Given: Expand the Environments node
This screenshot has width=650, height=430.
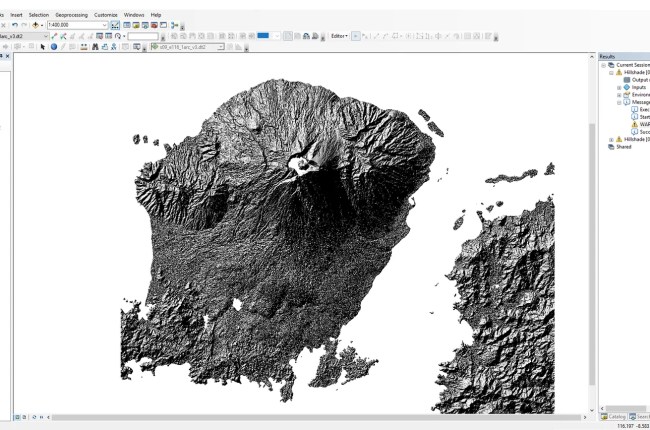Looking at the screenshot, I should [x=619, y=95].
